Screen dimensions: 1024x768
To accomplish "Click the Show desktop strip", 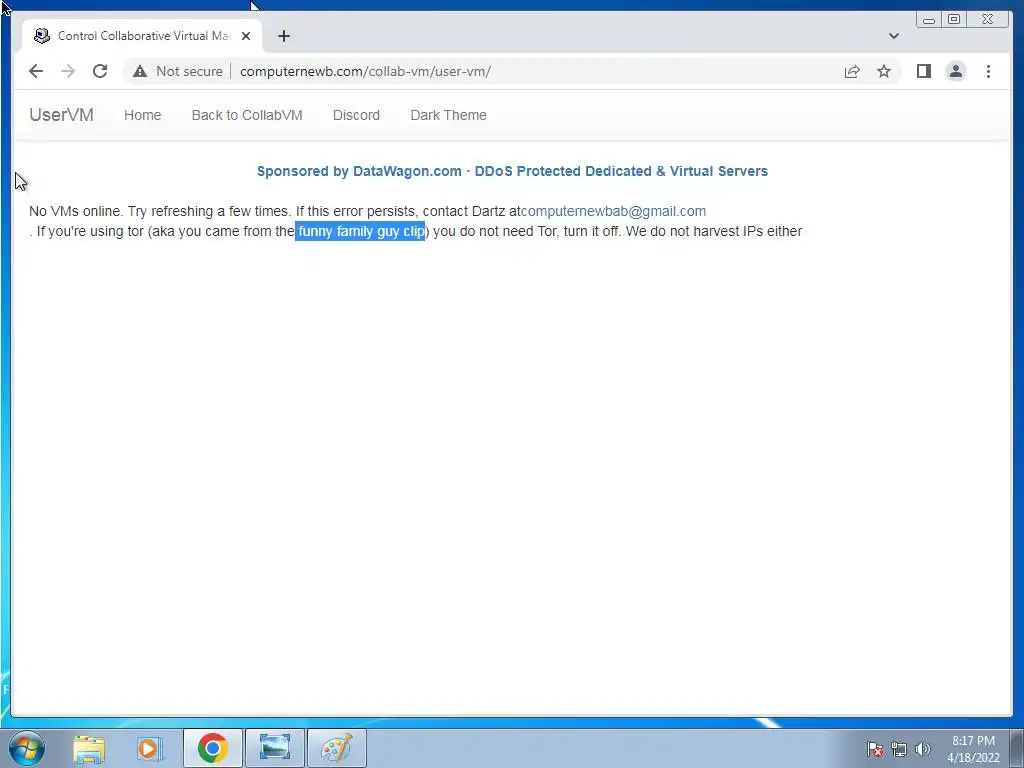I will (1017, 749).
